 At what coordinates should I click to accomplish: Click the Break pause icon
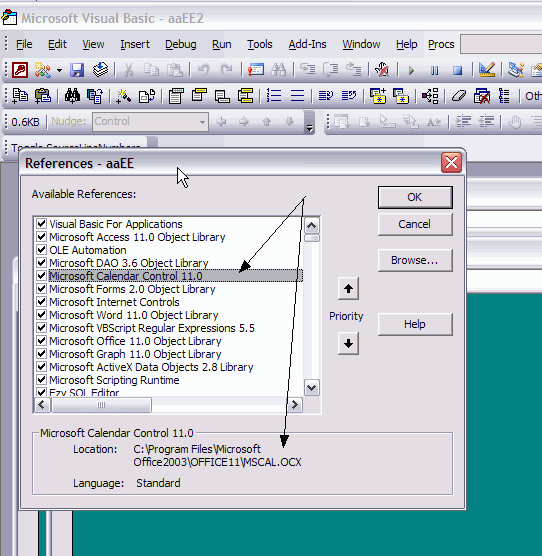point(434,70)
